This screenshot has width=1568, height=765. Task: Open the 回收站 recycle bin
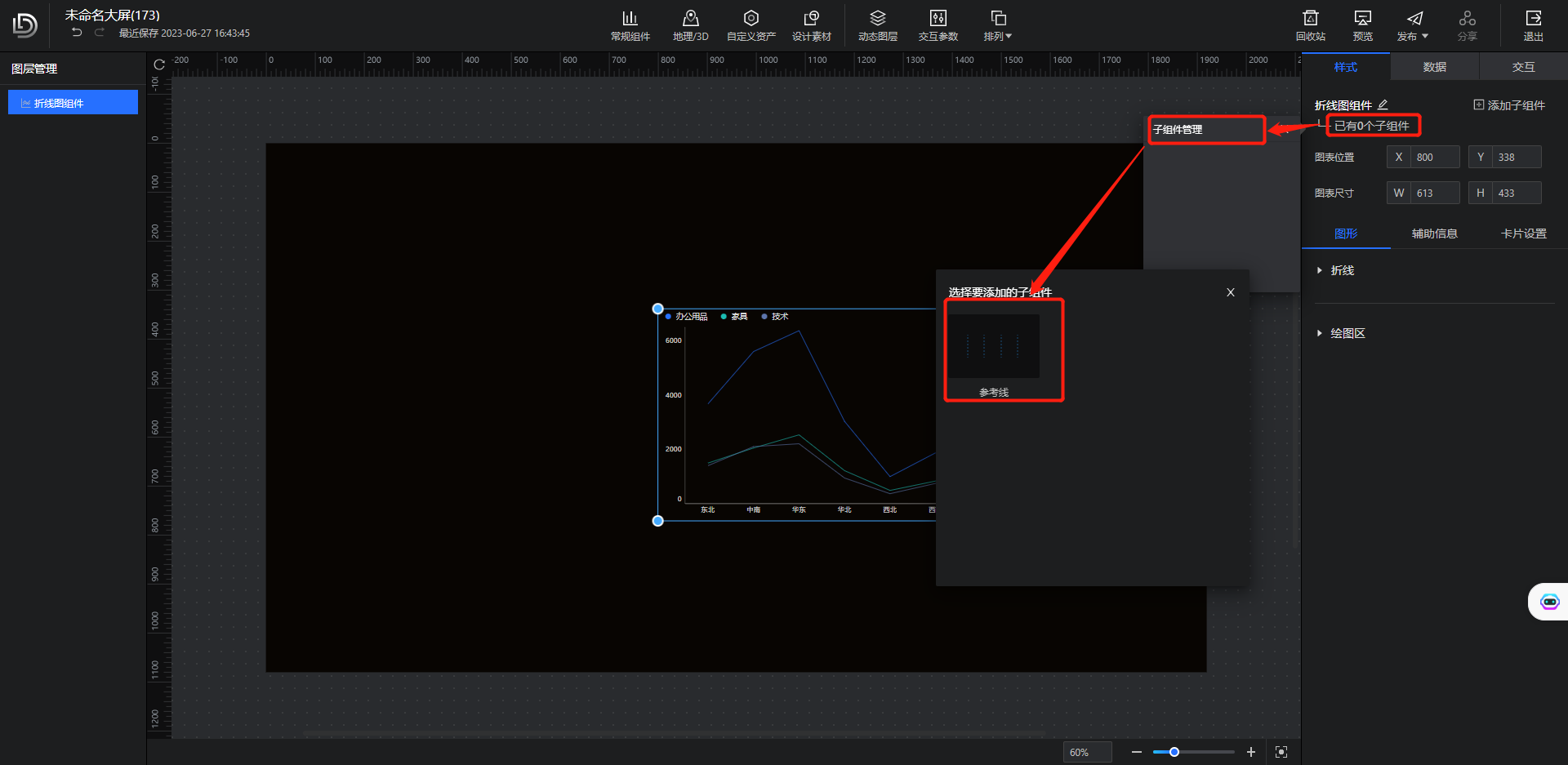click(1310, 25)
